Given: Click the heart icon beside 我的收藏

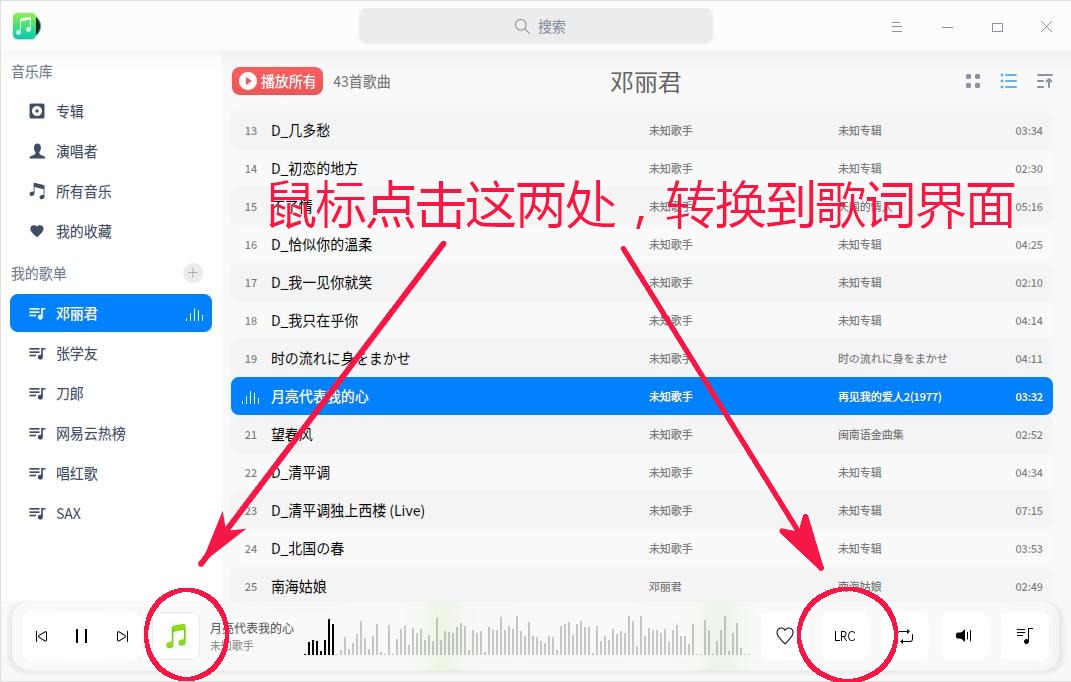Looking at the screenshot, I should [x=37, y=231].
